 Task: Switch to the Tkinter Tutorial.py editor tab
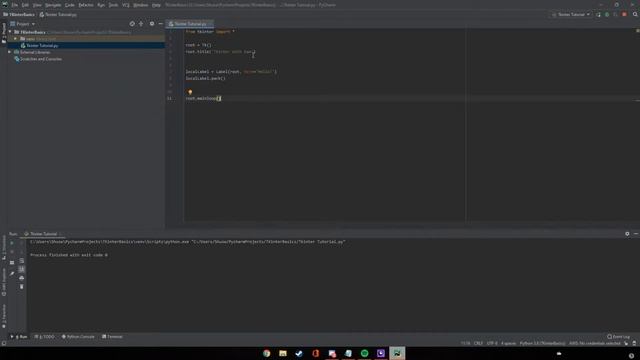point(190,24)
